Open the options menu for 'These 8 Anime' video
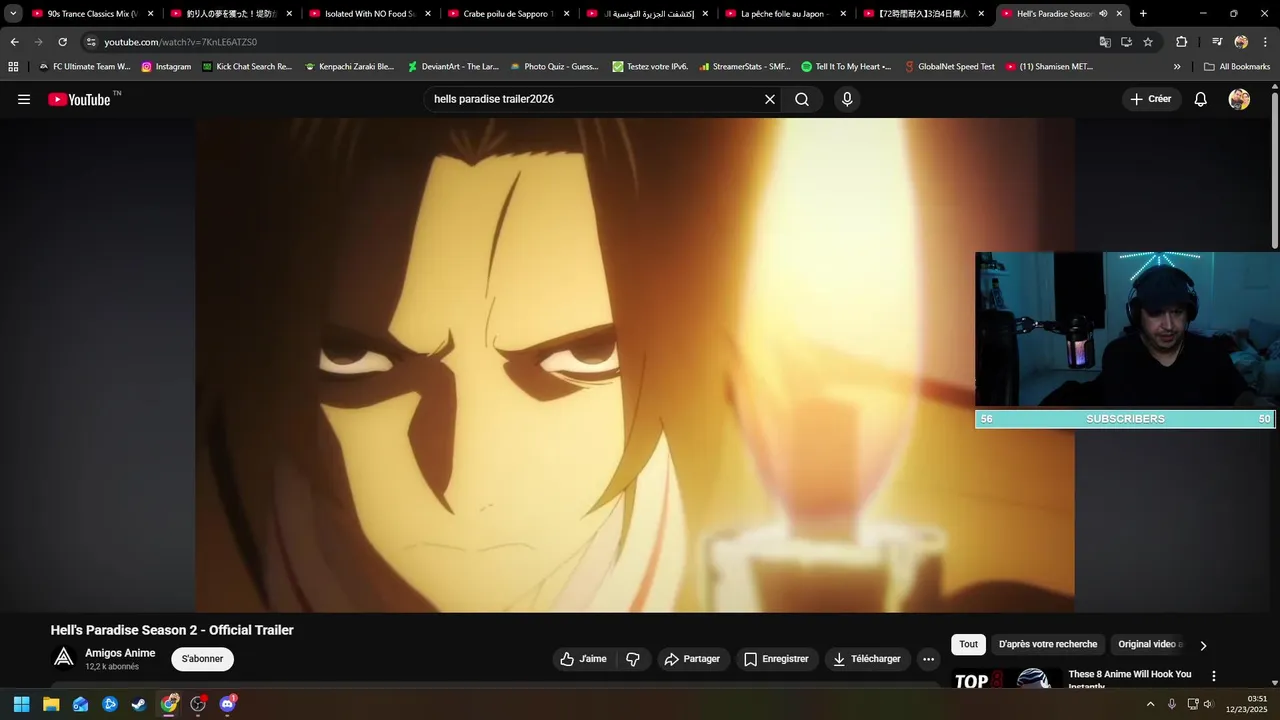The height and width of the screenshot is (720, 1280). coord(1214,677)
